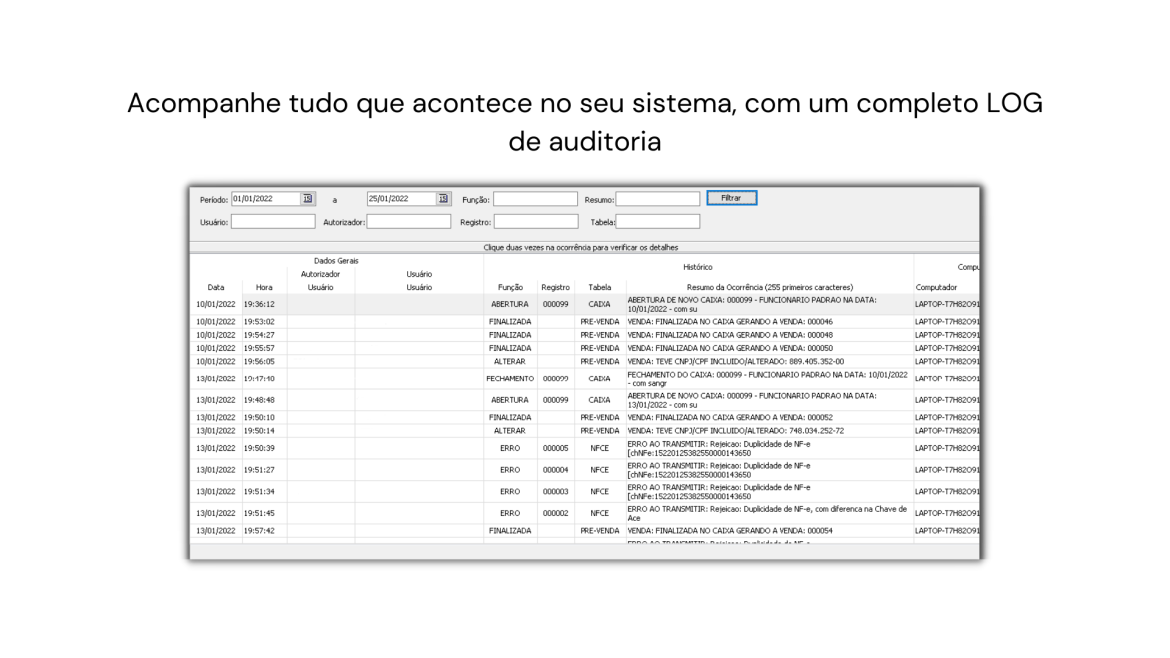Image resolution: width=1170 pixels, height=658 pixels.
Task: Click the Tabela column header
Action: coord(601,286)
